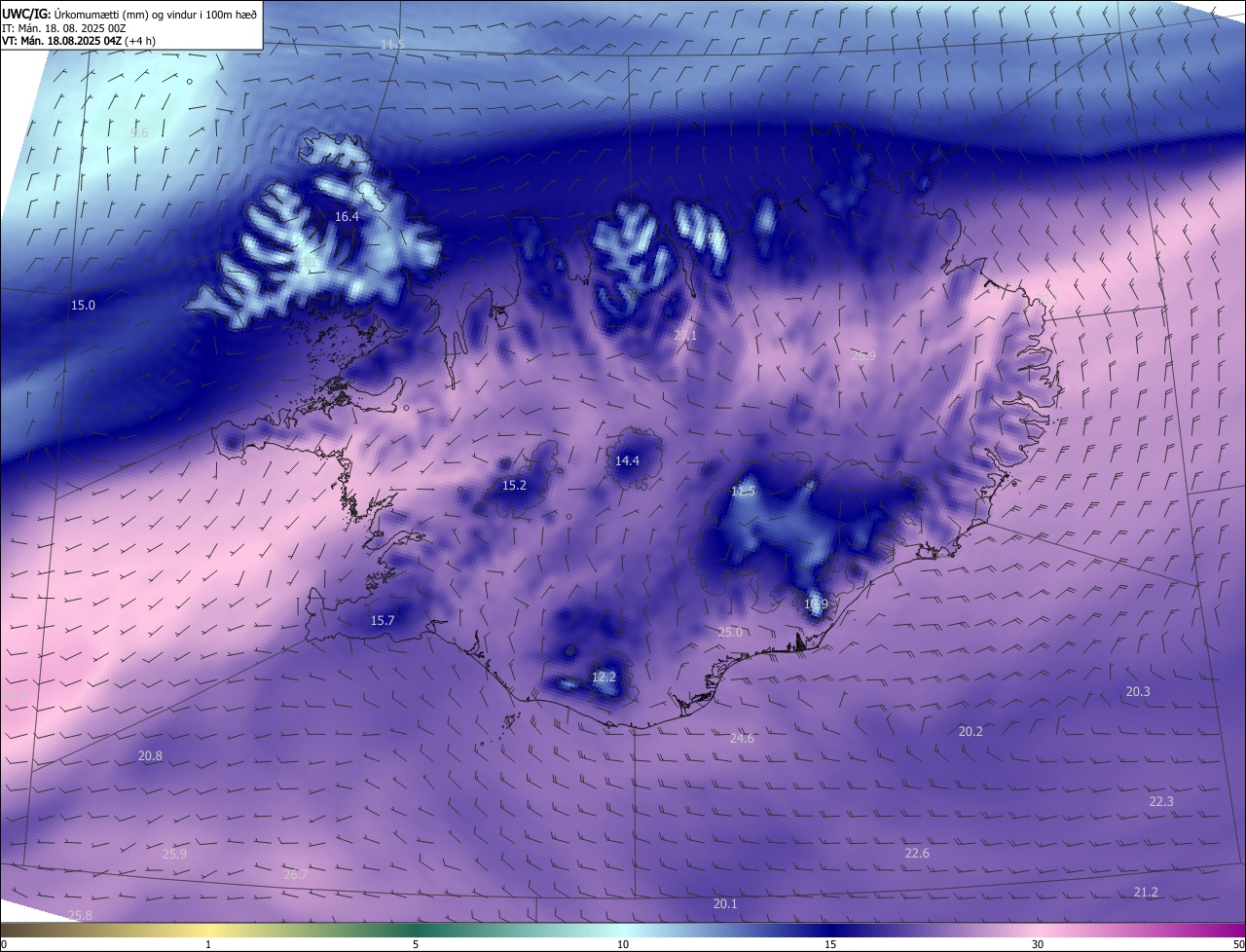
Task: Click the 25.8 value in the bottom-left corner
Action: pyautogui.click(x=80, y=916)
